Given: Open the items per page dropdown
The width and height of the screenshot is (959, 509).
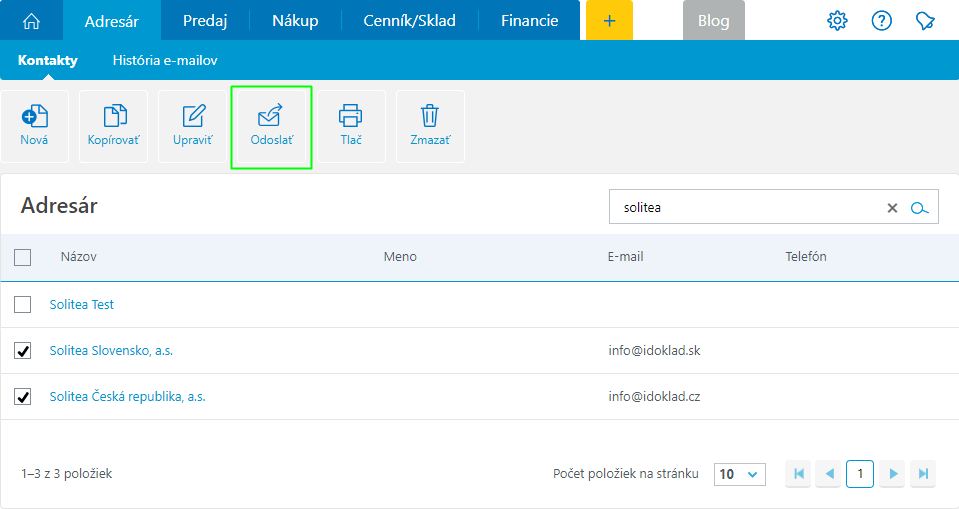Looking at the screenshot, I should pos(739,474).
